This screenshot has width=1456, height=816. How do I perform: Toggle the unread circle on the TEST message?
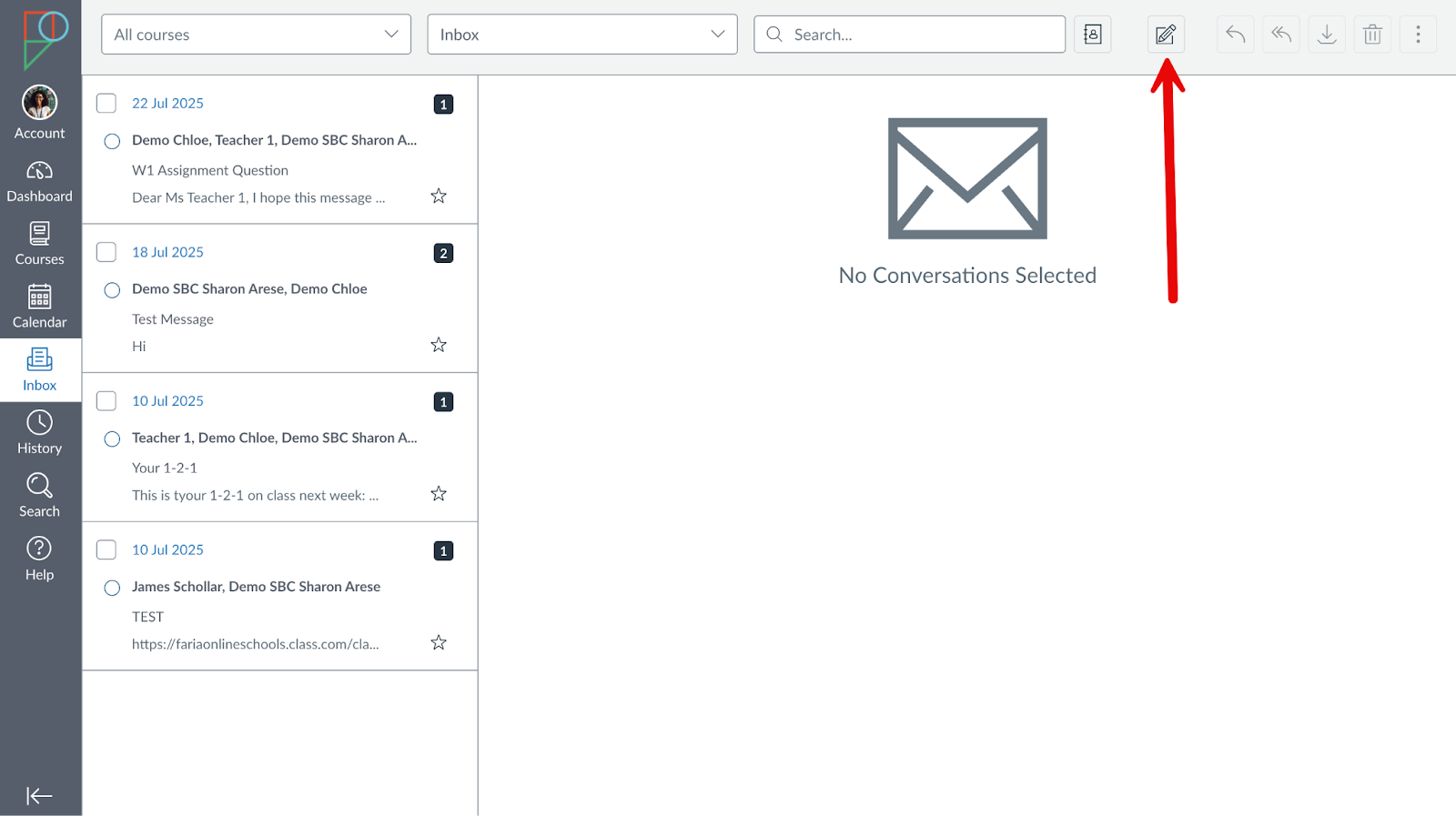(112, 588)
